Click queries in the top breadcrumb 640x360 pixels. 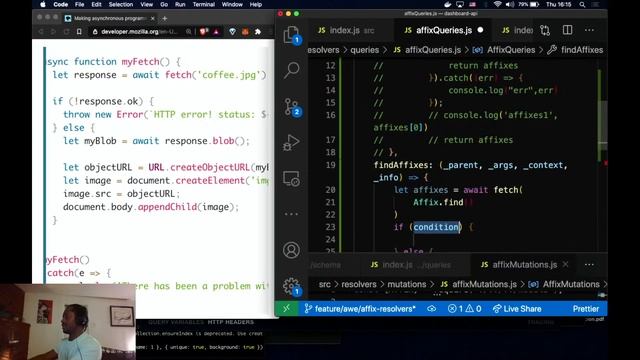[364, 50]
